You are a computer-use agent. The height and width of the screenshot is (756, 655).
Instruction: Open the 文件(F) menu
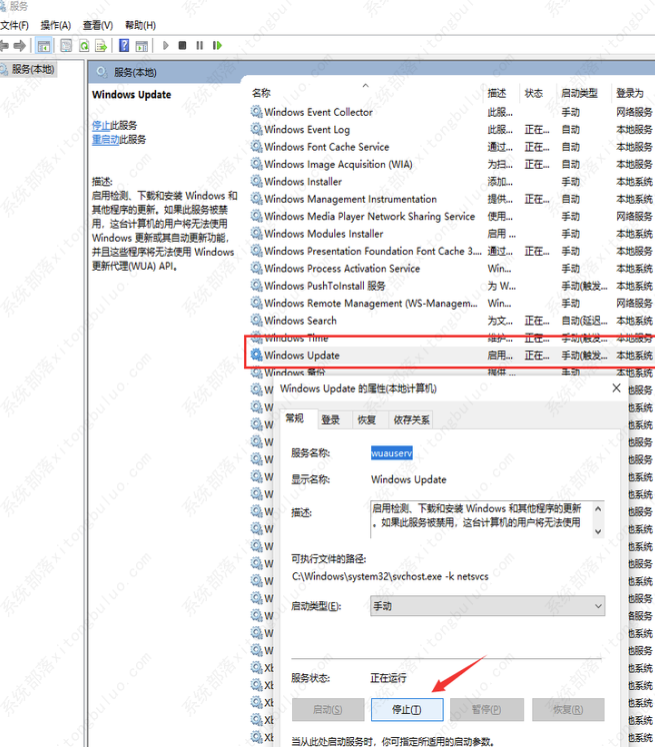[x=14, y=25]
